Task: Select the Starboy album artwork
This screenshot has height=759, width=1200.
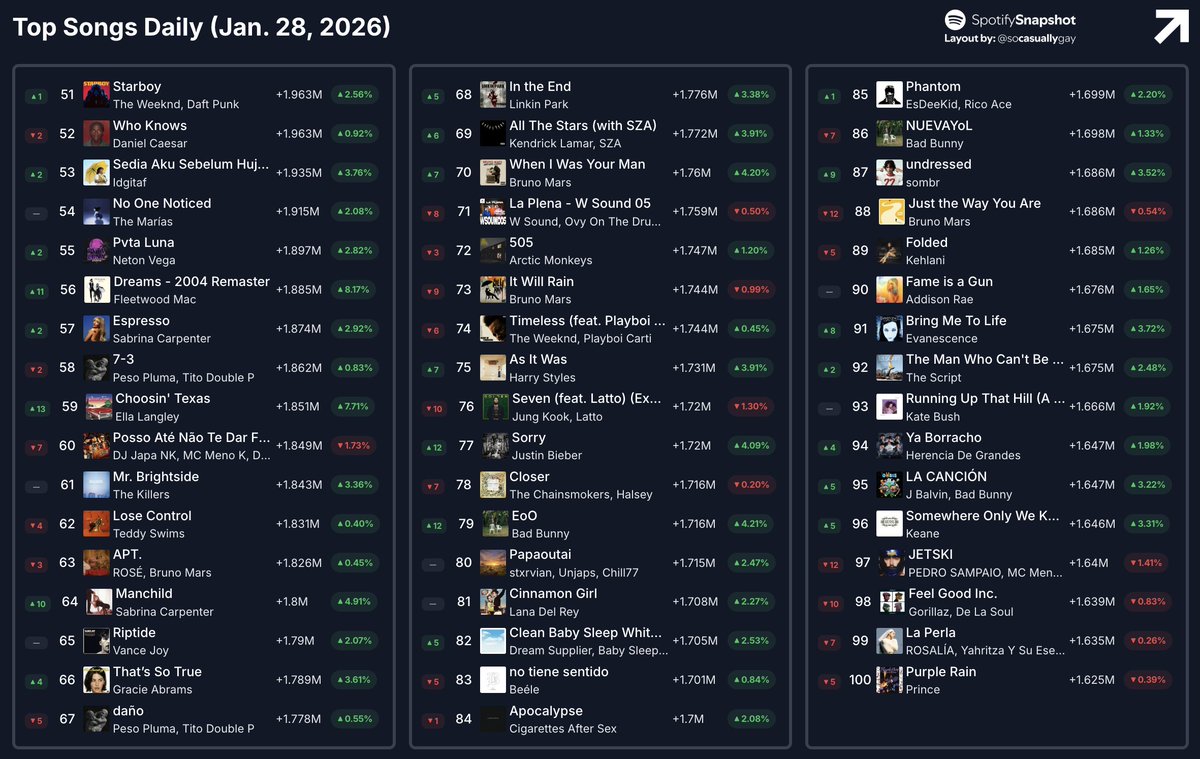Action: click(x=95, y=94)
